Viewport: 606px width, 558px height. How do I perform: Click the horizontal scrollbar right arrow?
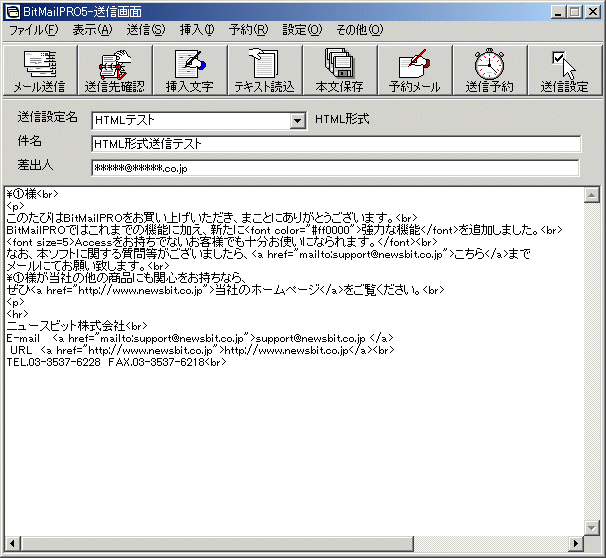576,544
